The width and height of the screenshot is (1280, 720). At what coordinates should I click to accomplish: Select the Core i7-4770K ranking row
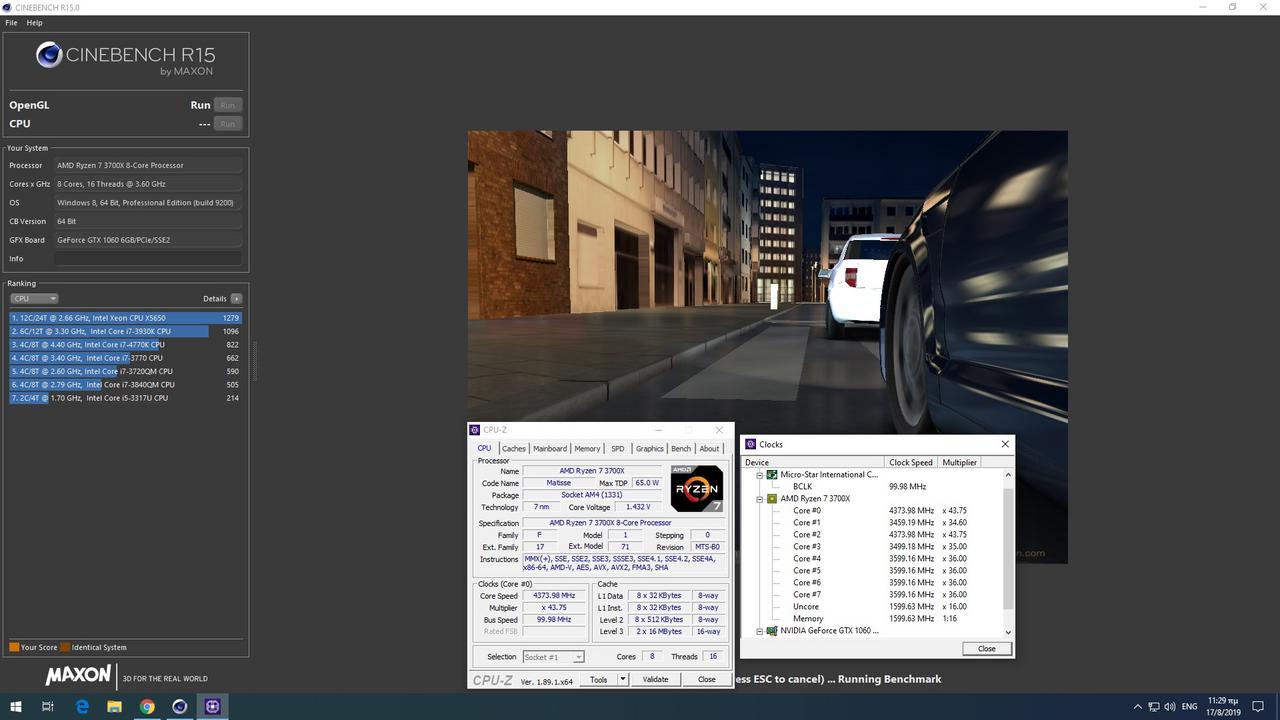coord(125,344)
